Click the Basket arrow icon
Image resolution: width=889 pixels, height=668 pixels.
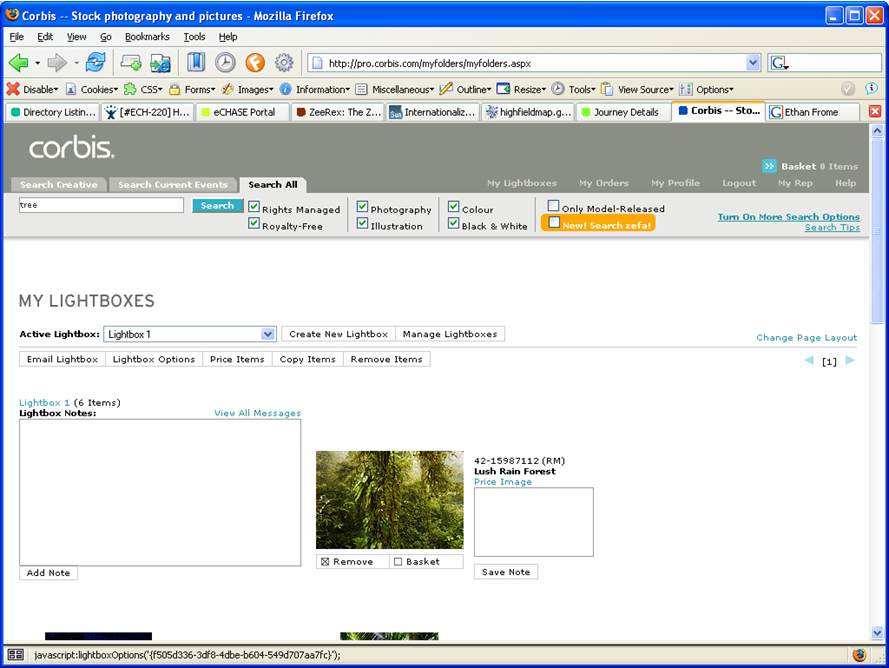point(769,166)
